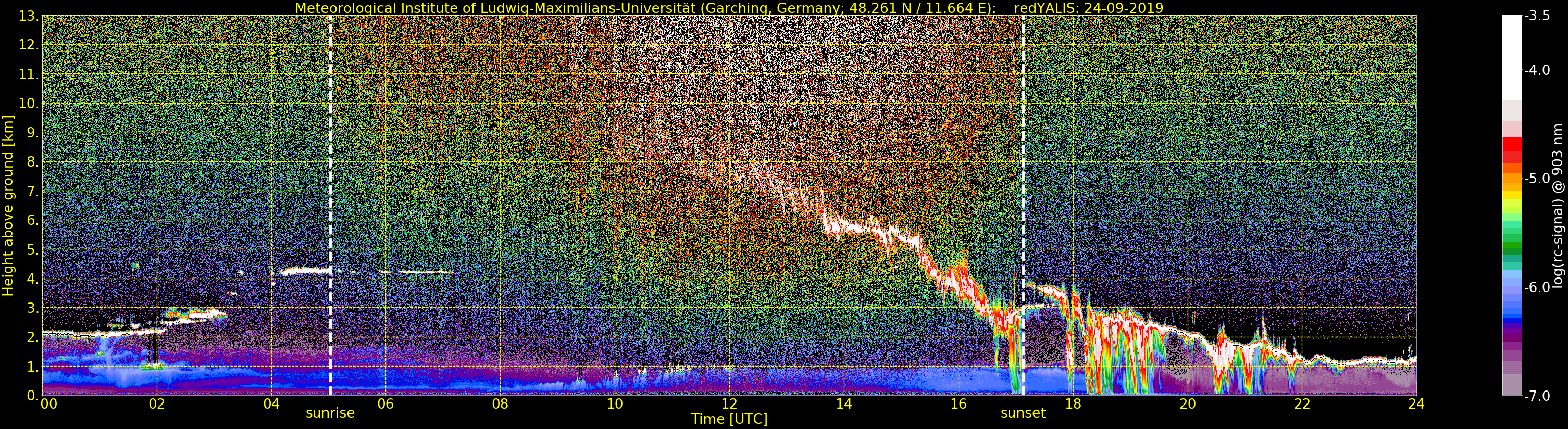1568x429 pixels.
Task: Click the "-7.0" colorbar scale value
Action: click(1537, 396)
